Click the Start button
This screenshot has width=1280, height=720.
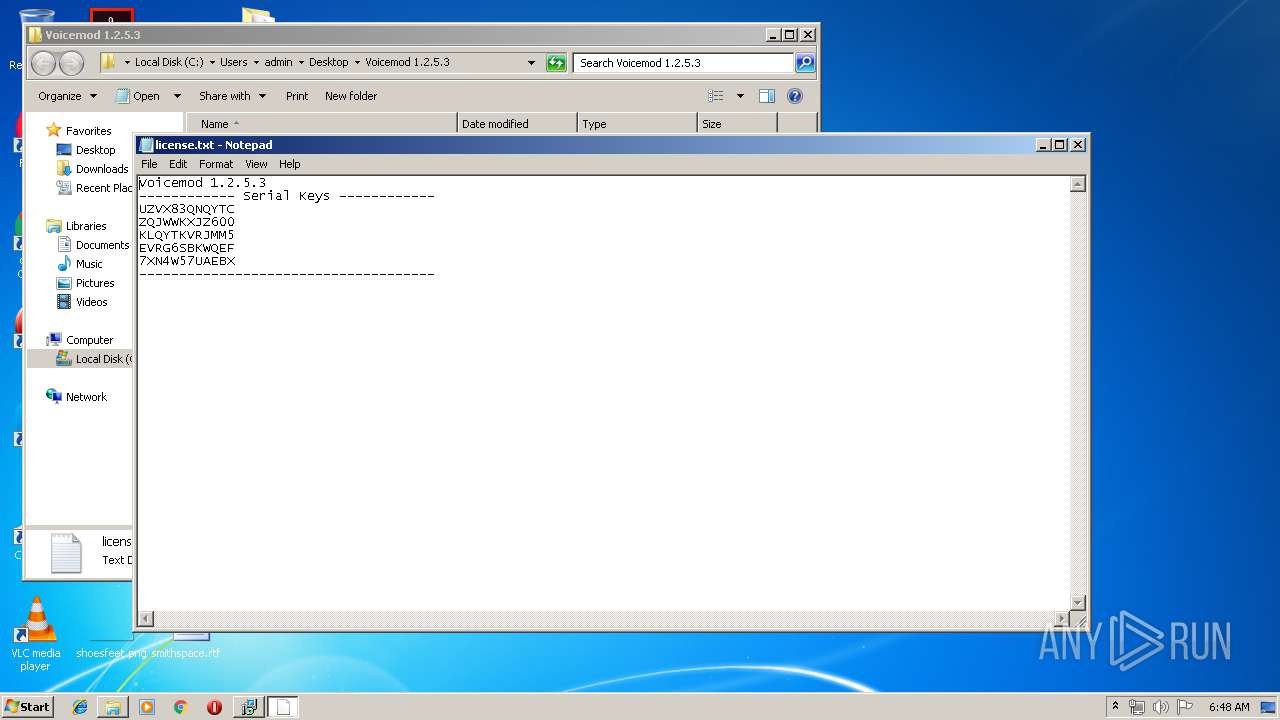pyautogui.click(x=27, y=706)
